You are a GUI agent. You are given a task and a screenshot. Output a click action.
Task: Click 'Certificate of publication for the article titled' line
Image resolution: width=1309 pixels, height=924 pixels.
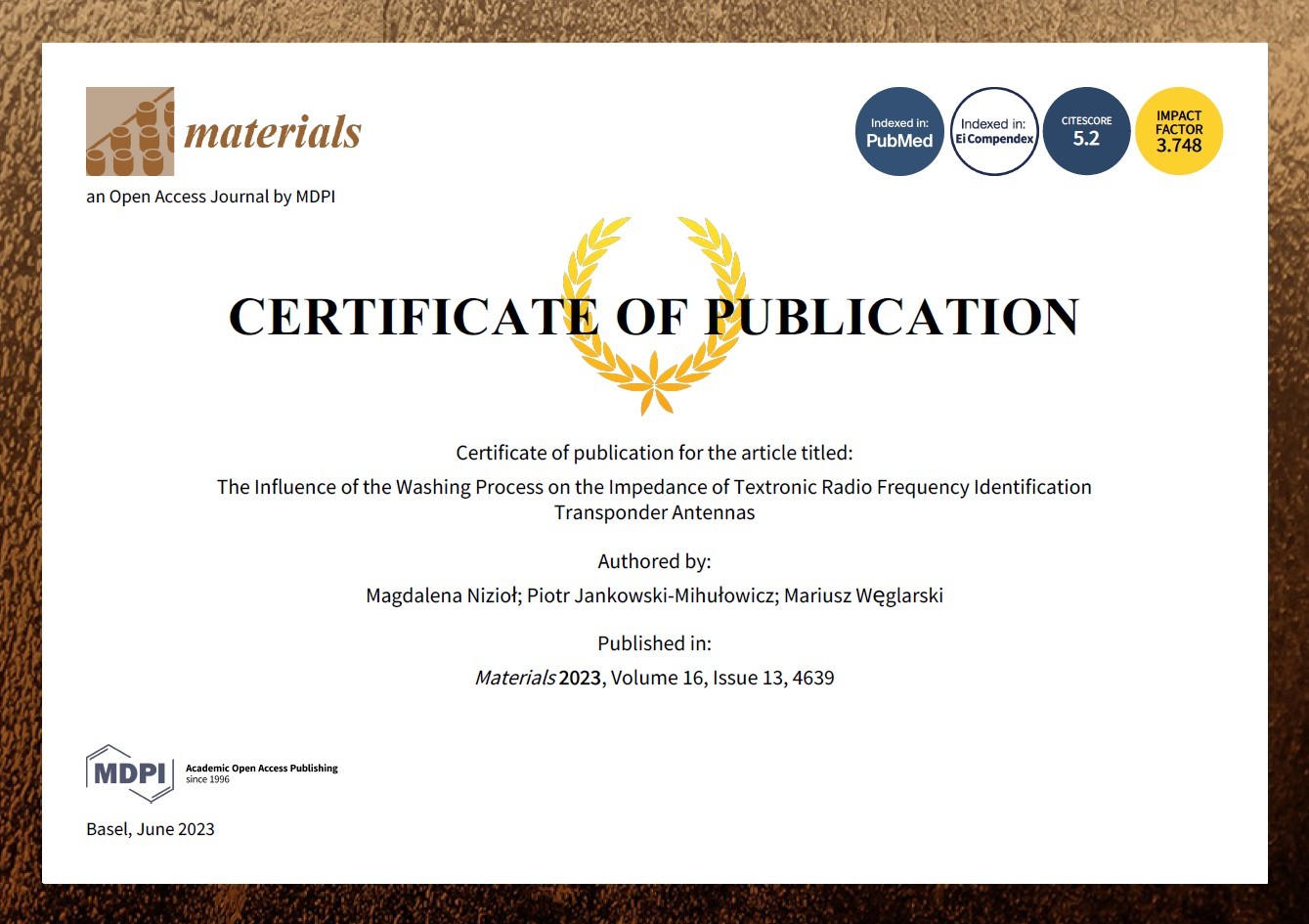pos(654,453)
